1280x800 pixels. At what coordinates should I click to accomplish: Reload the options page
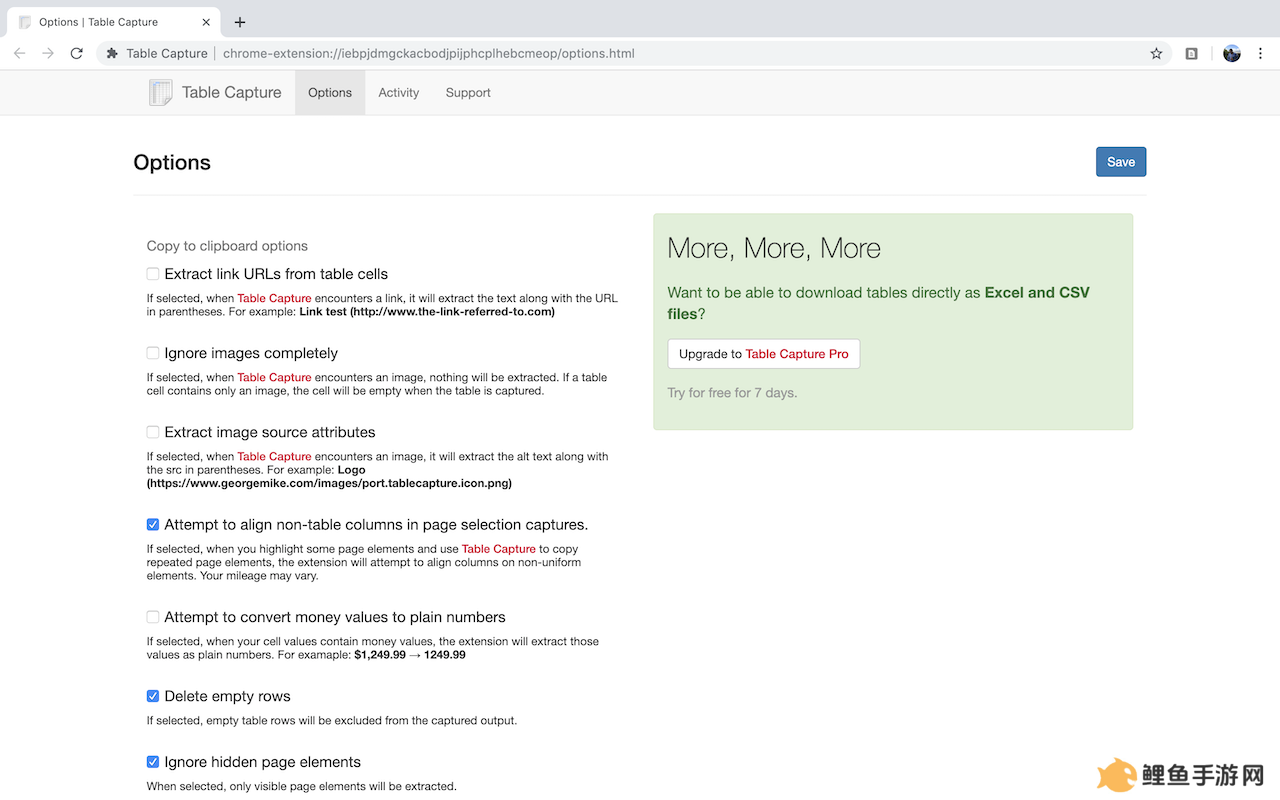click(76, 53)
